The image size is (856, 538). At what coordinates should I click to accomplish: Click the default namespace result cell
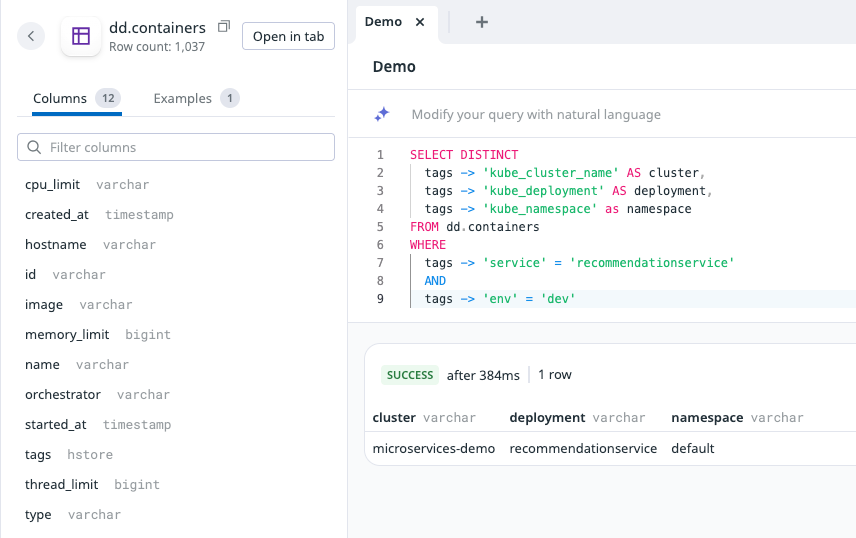693,448
